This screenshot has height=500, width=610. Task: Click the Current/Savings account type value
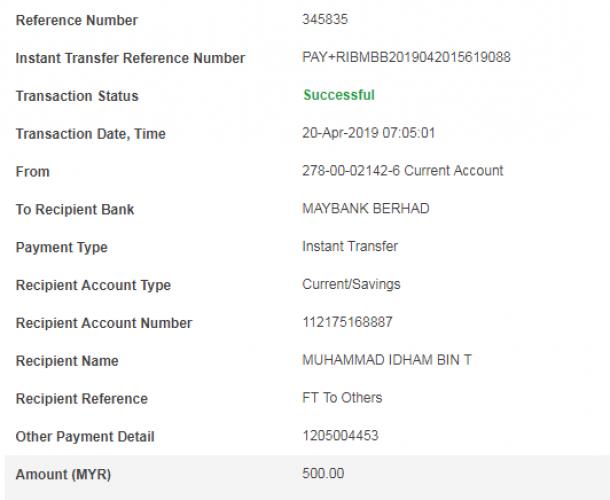coord(351,284)
